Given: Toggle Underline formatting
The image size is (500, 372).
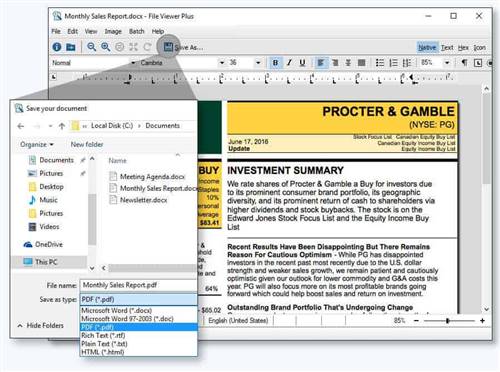Looking at the screenshot, I should tap(302, 63).
